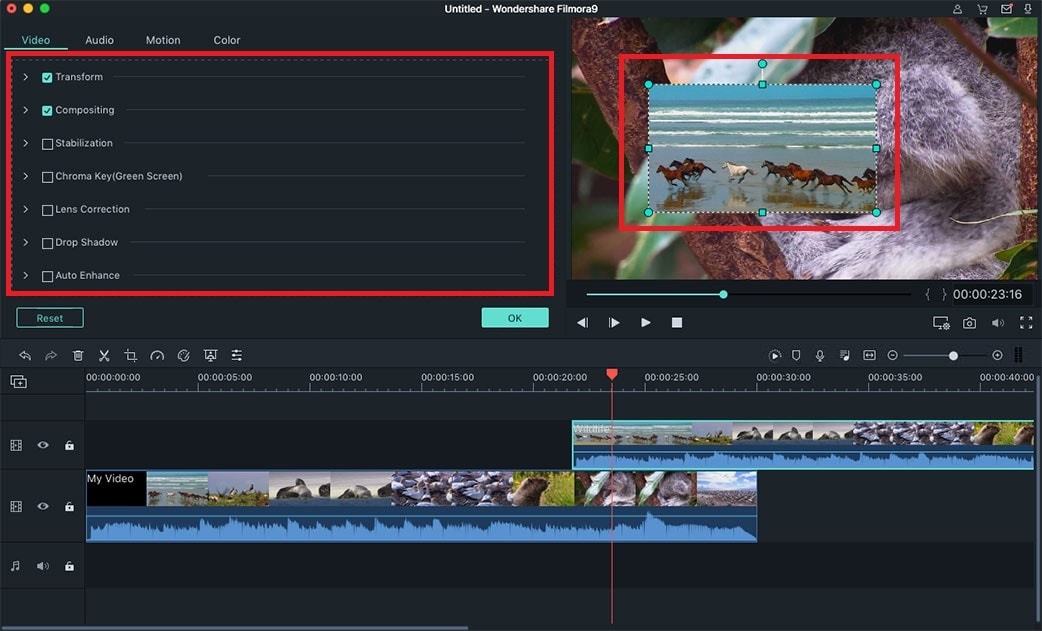Open the Color tab

point(227,40)
